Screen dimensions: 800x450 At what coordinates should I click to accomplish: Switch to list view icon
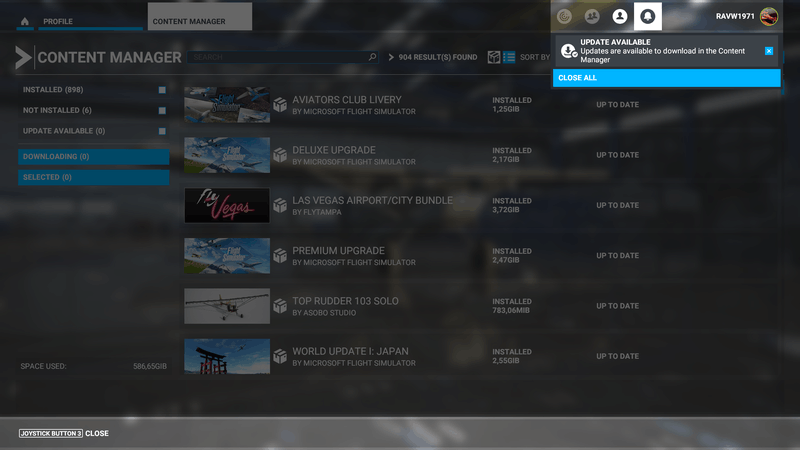(509, 57)
